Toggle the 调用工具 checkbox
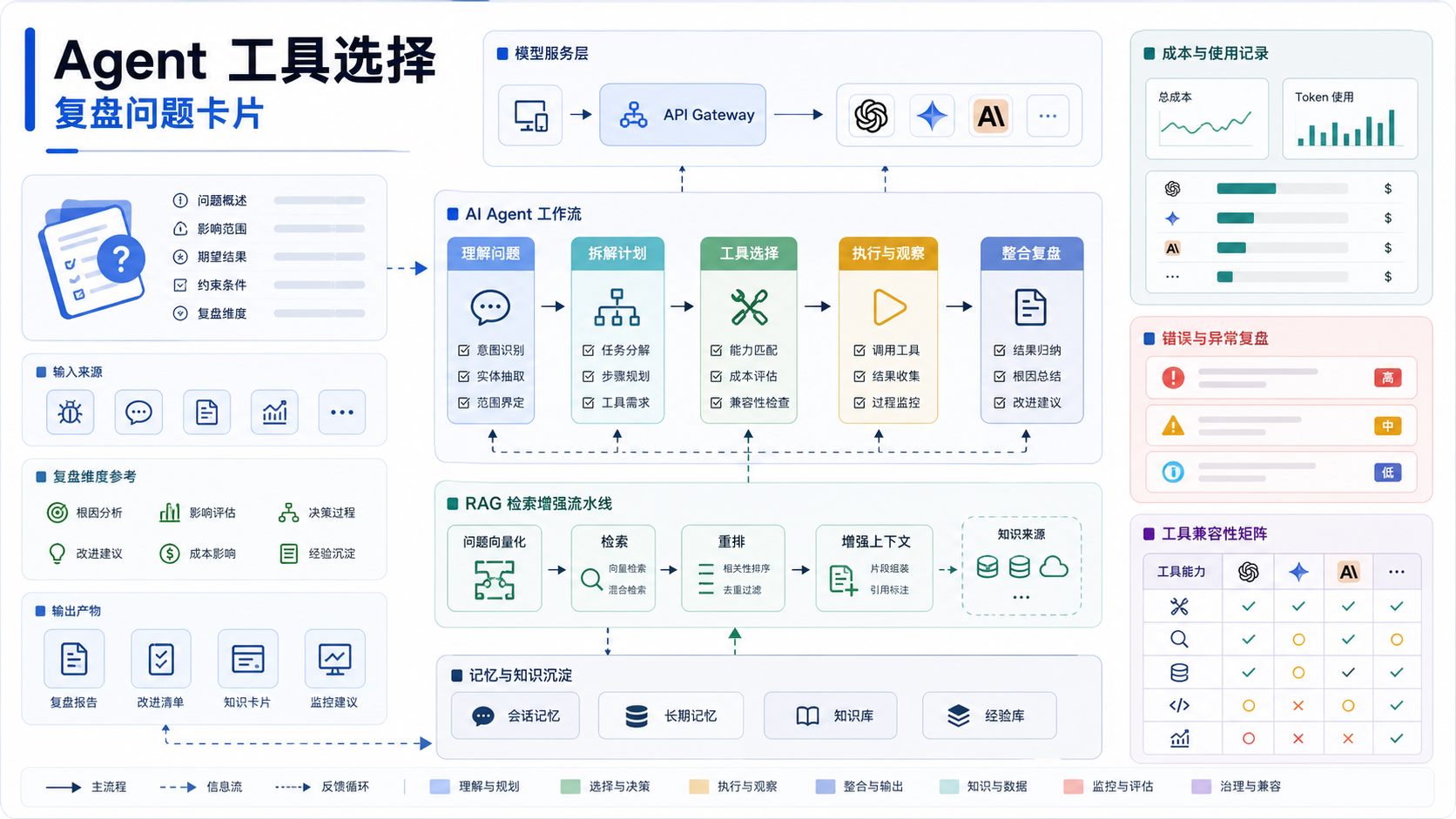The image size is (1456, 819). 859,350
